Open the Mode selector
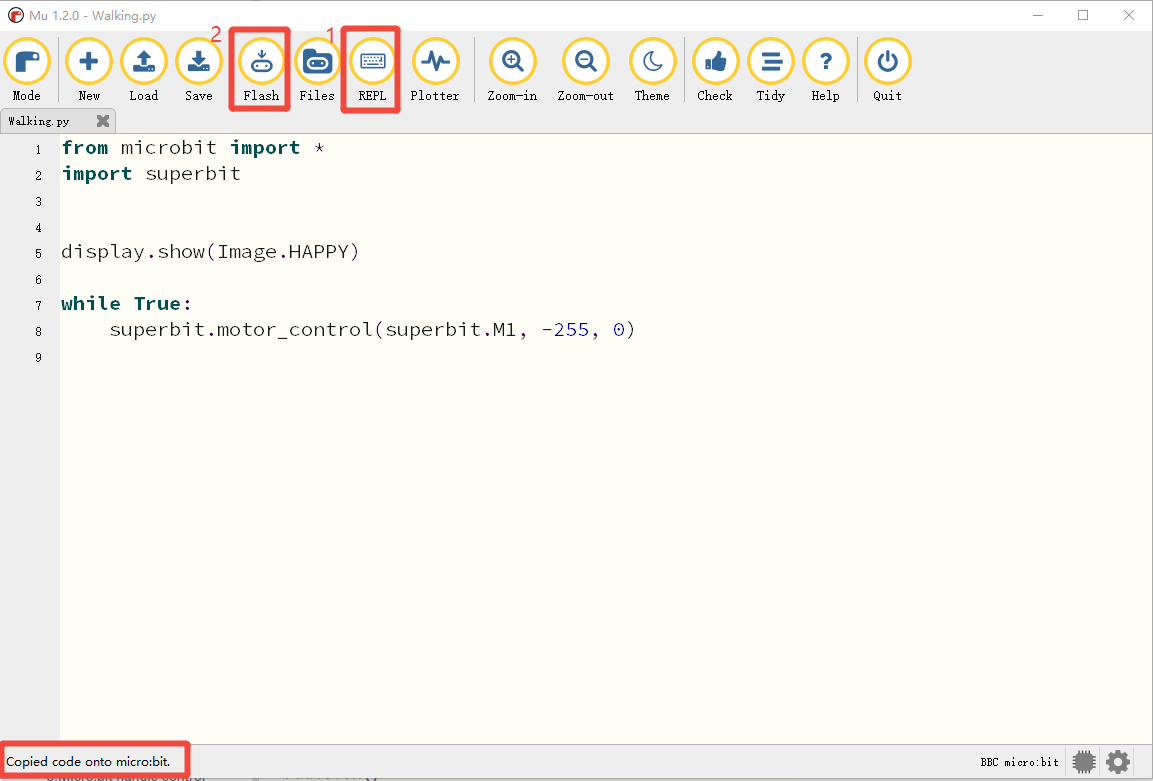1153x781 pixels. tap(27, 71)
